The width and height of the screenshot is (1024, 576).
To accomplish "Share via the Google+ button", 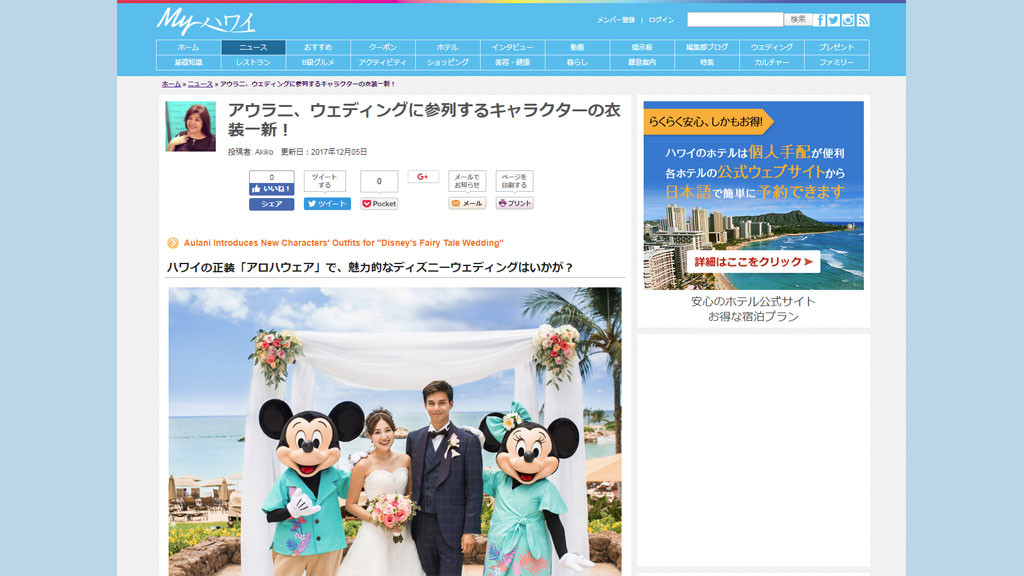I will point(423,177).
